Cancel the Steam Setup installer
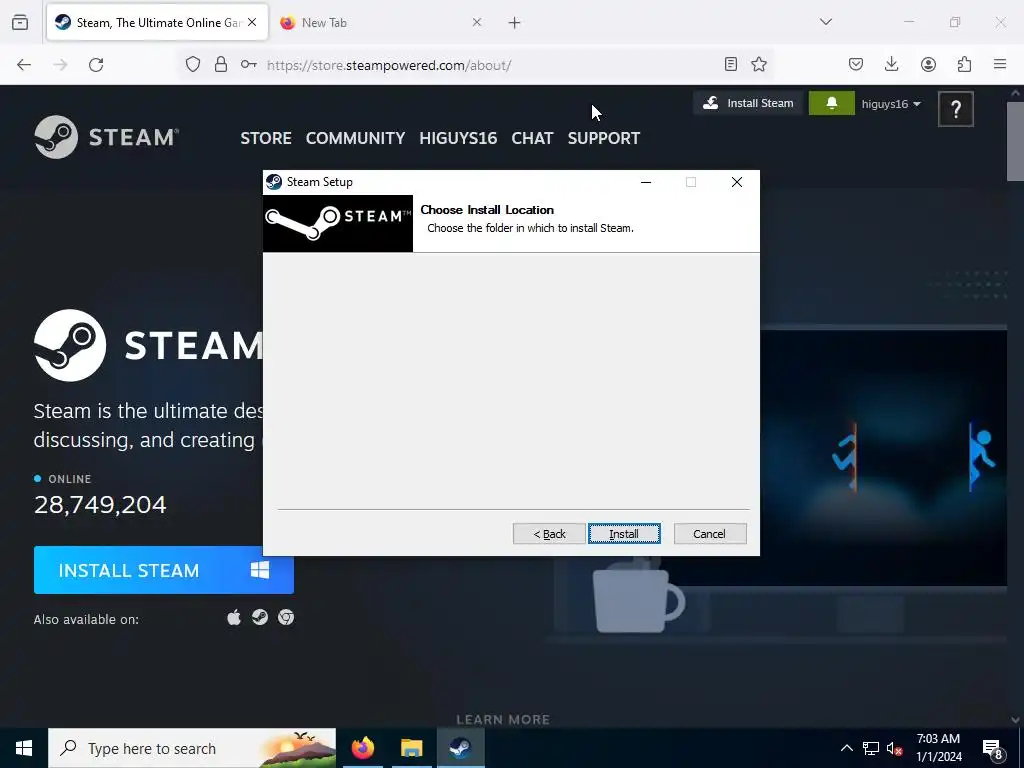This screenshot has height=768, width=1024. (x=710, y=534)
